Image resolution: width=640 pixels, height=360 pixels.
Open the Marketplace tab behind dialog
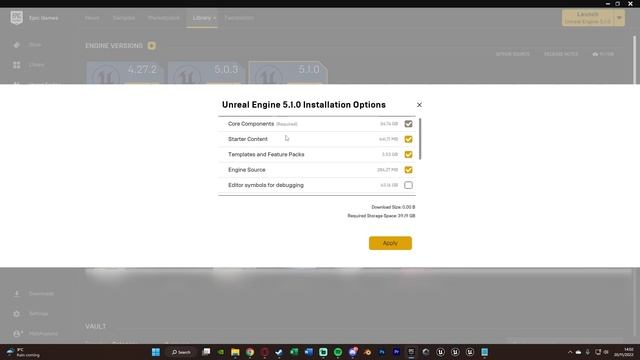[x=164, y=18]
